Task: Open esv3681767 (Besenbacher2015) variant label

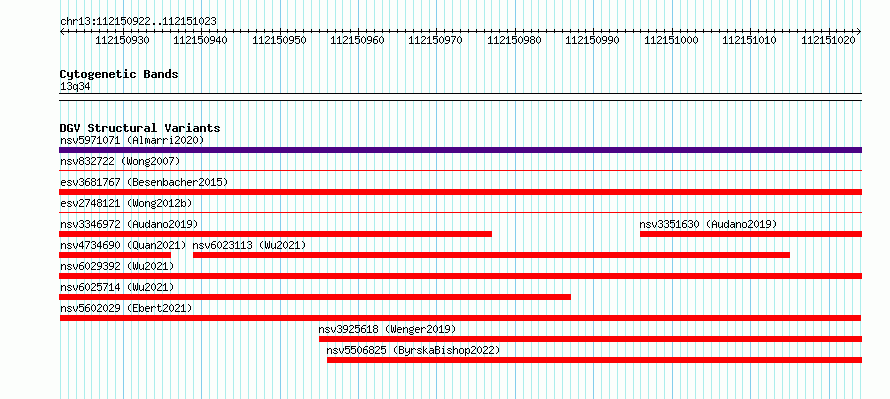Action: tap(144, 182)
